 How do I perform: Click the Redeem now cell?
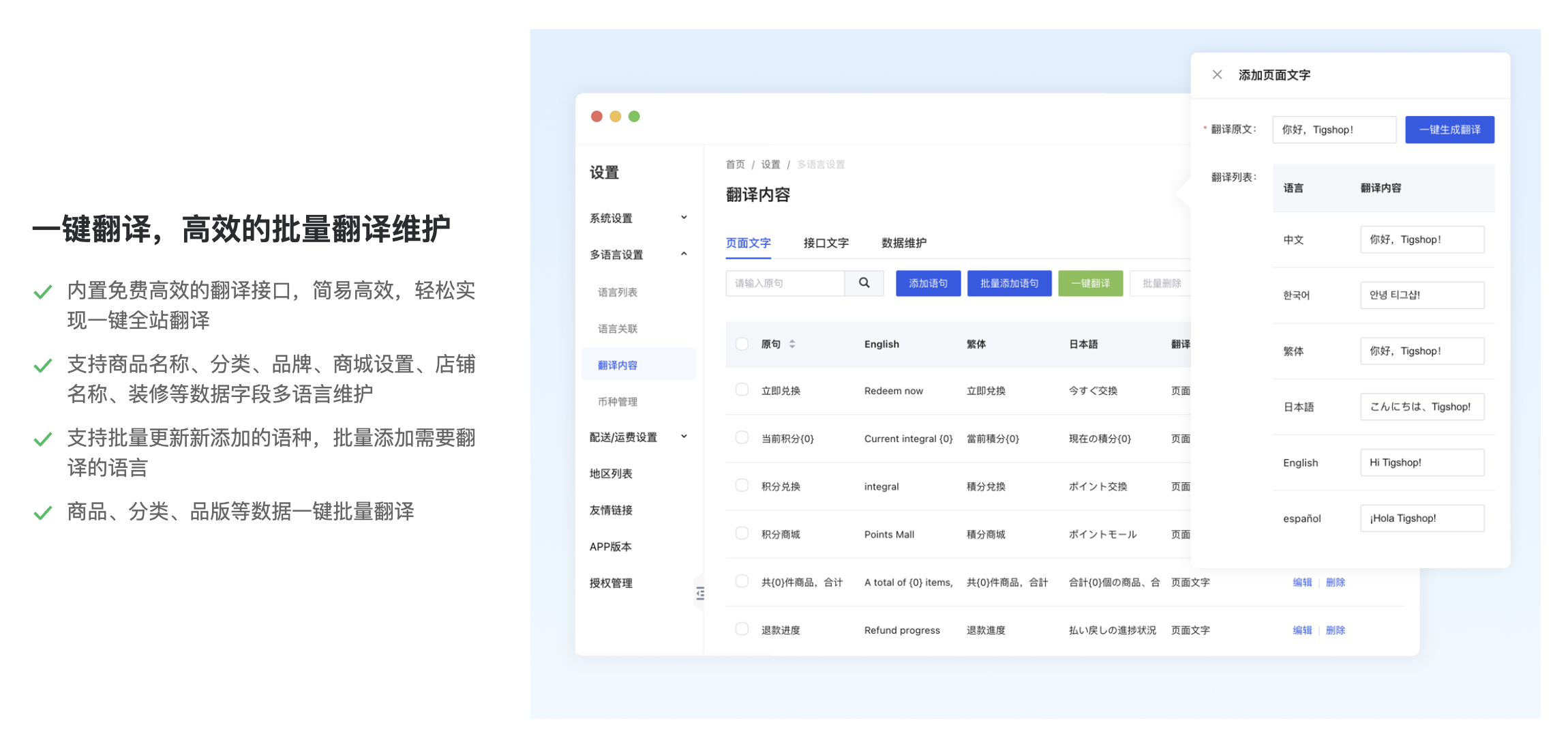coord(893,391)
